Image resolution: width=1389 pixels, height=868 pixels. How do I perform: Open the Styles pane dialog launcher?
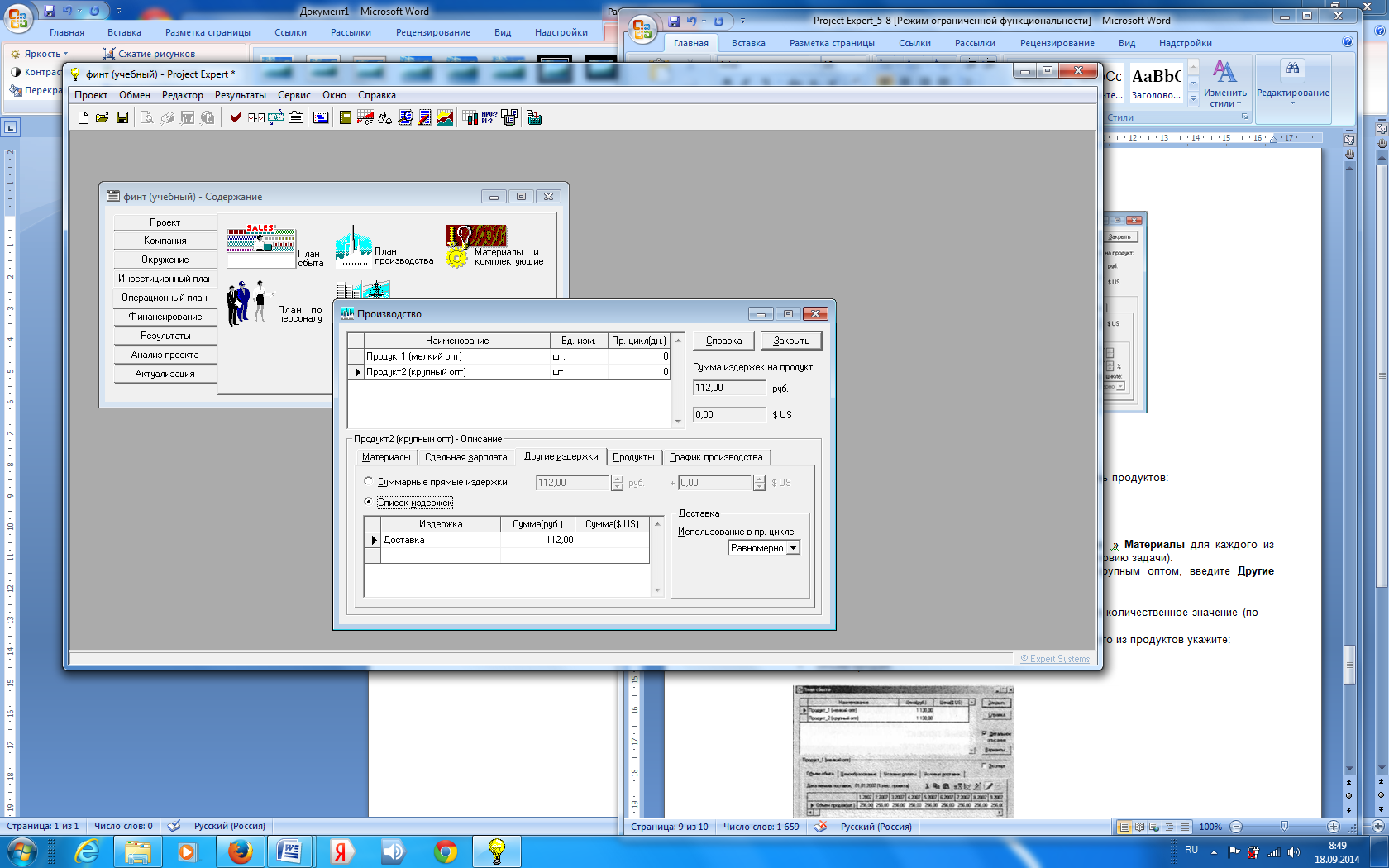(x=1245, y=117)
